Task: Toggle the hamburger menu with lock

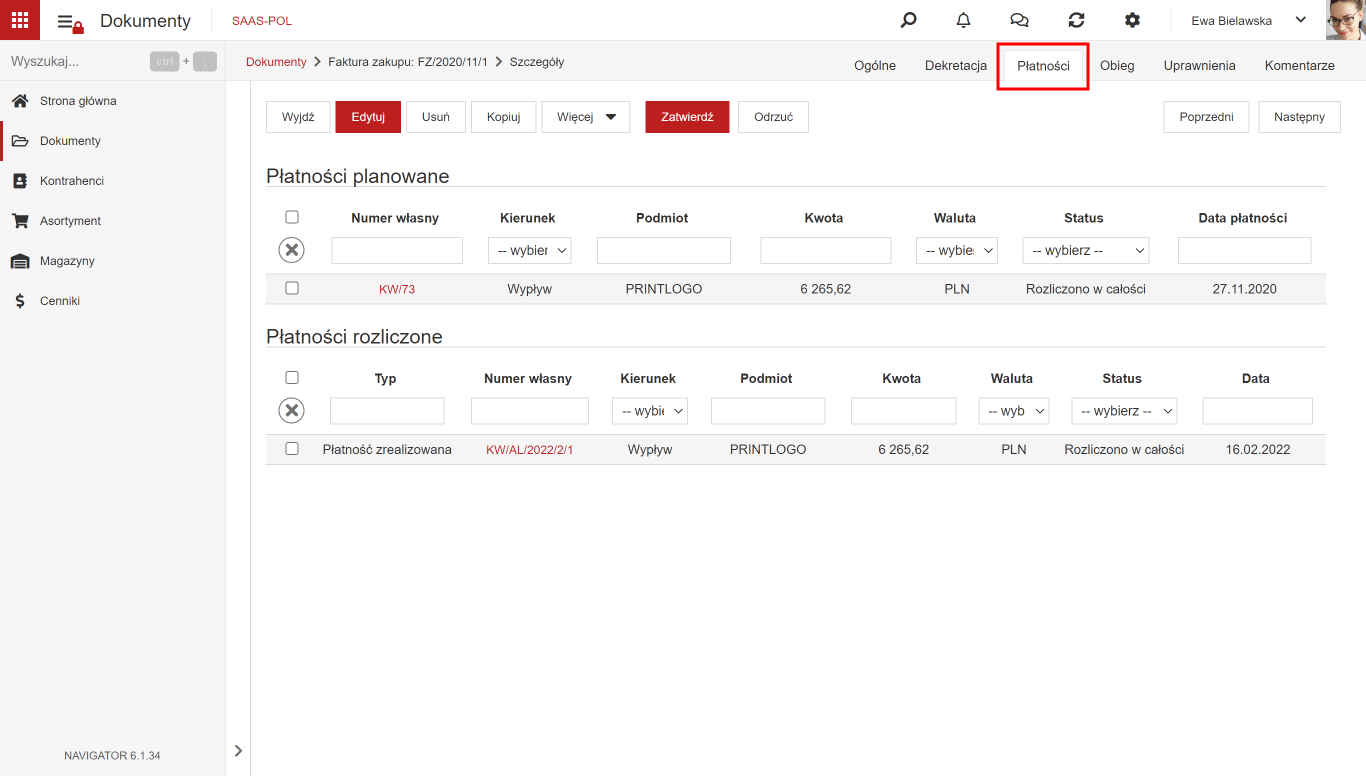Action: pyautogui.click(x=69, y=22)
